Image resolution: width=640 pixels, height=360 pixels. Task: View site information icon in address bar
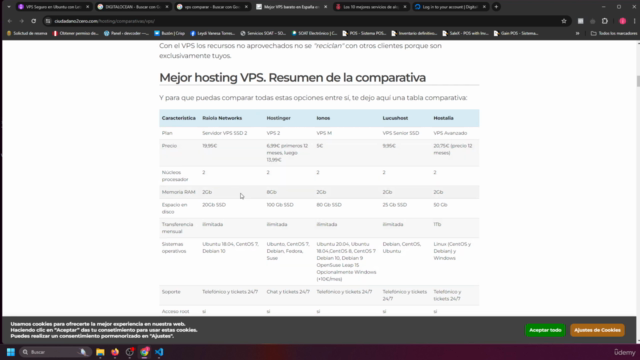click(x=48, y=21)
